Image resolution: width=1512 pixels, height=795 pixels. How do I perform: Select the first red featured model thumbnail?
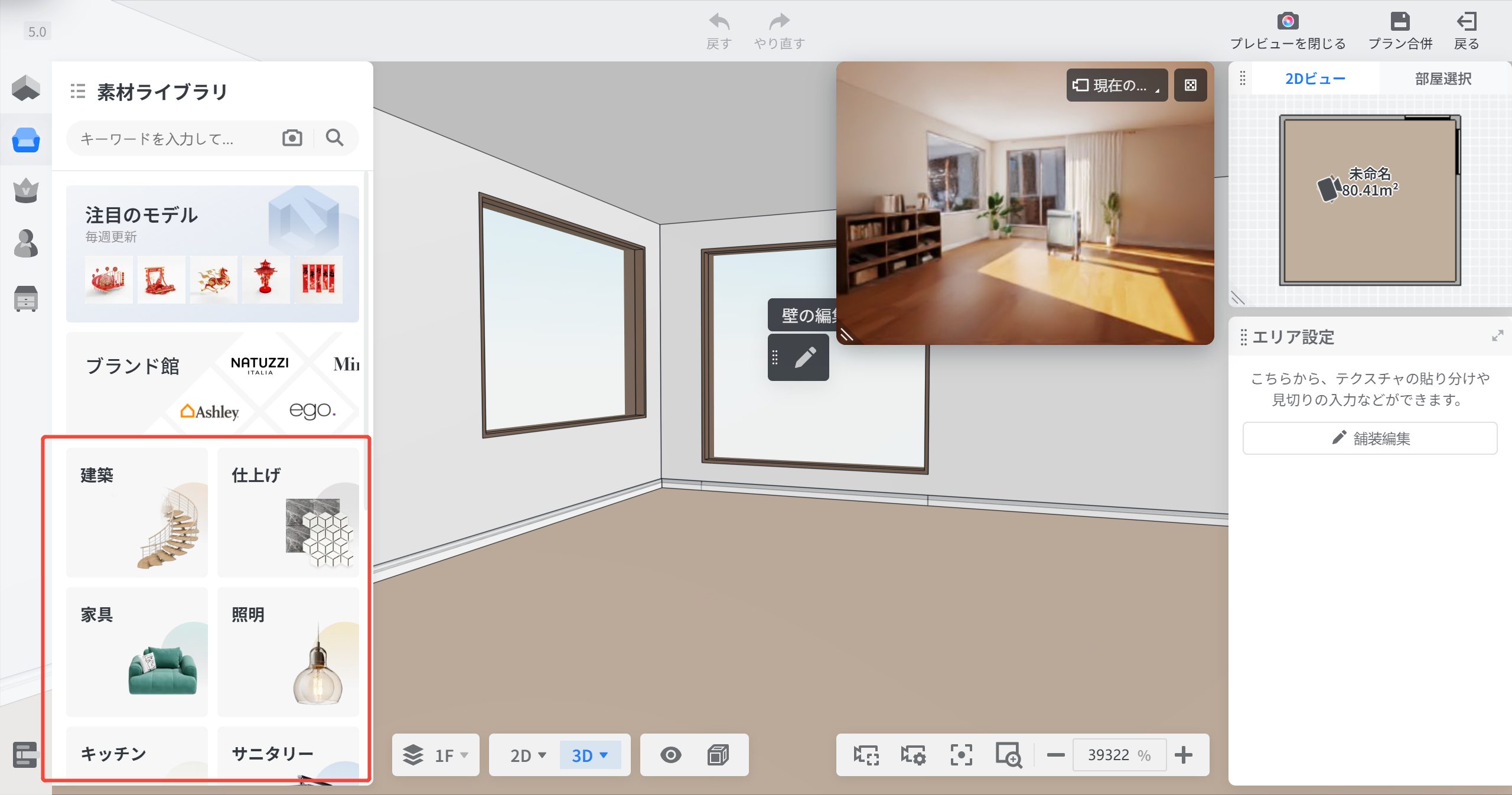[109, 279]
